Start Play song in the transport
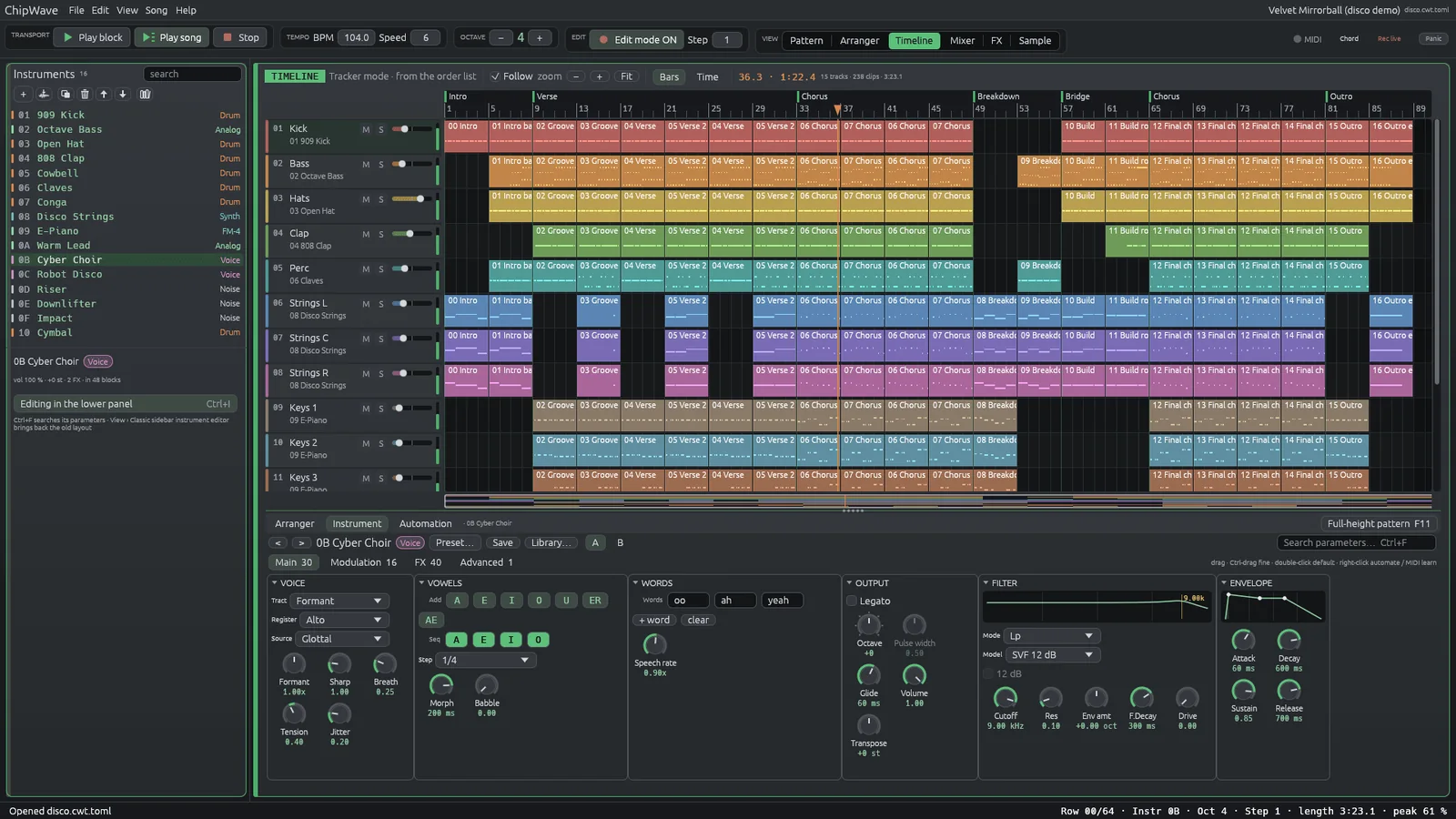This screenshot has height=819, width=1456. point(172,37)
